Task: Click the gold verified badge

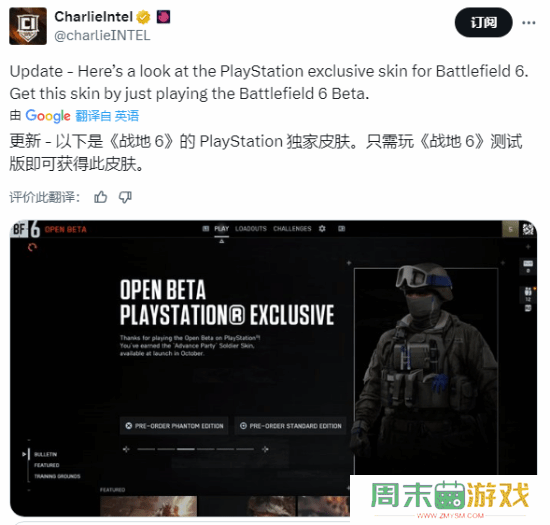Action: (x=143, y=17)
